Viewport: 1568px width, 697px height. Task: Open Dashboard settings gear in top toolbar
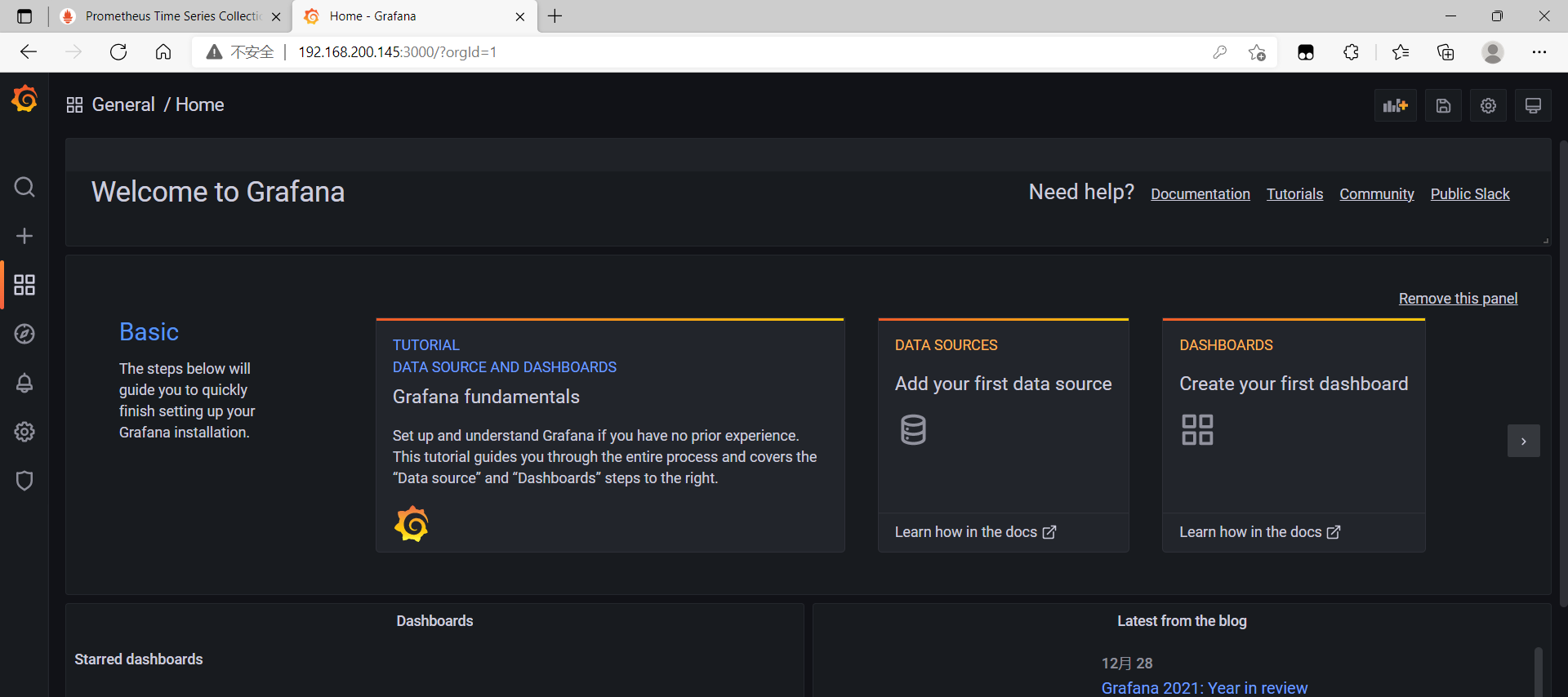tap(1488, 105)
